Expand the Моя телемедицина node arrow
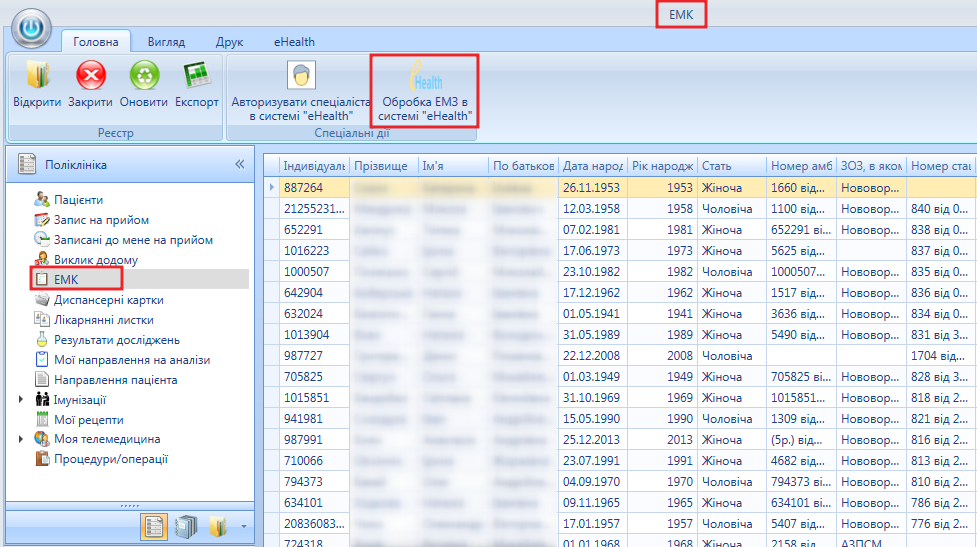 pyautogui.click(x=21, y=439)
